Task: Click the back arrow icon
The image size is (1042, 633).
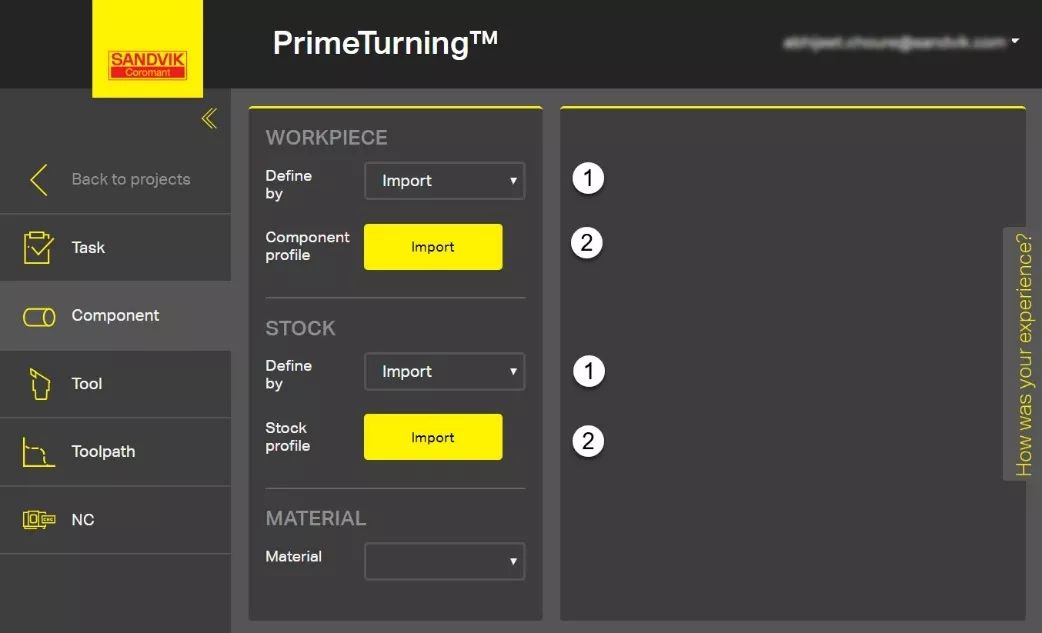Action: click(39, 179)
